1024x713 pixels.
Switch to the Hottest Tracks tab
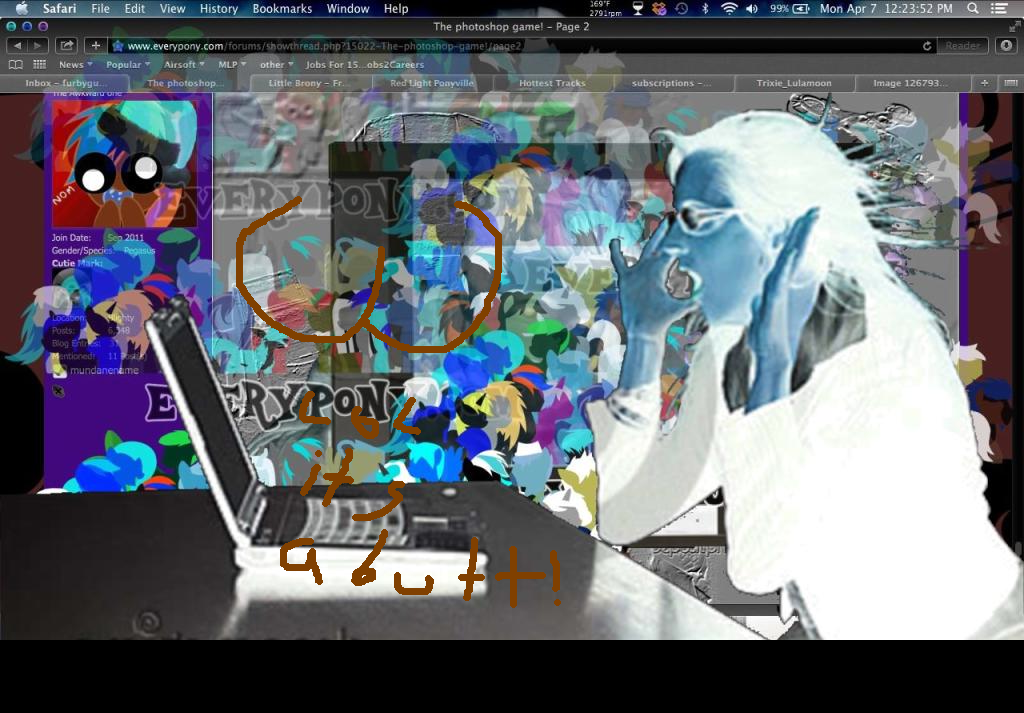(552, 83)
